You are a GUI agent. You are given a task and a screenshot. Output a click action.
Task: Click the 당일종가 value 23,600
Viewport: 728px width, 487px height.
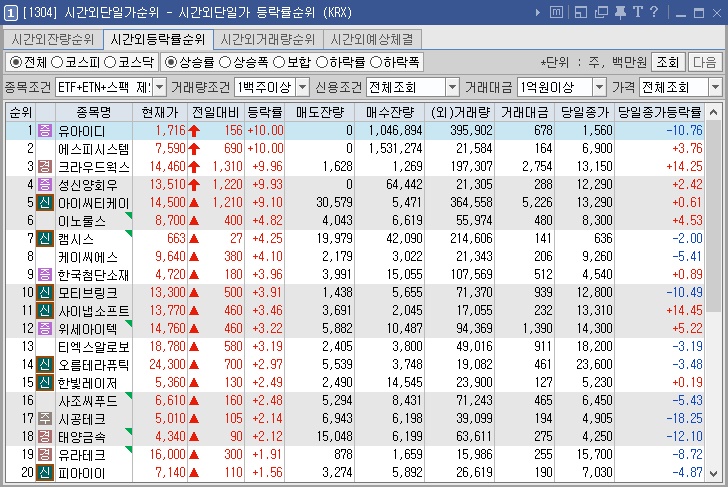pyautogui.click(x=594, y=364)
